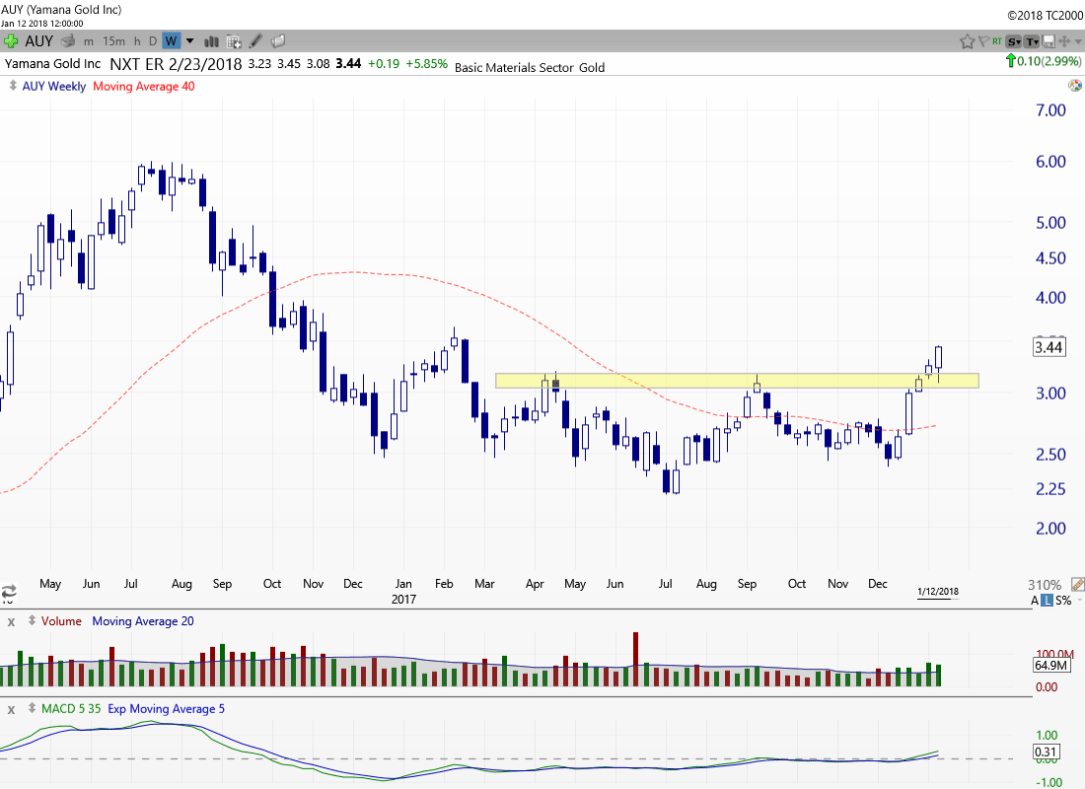Image resolution: width=1085 pixels, height=789 pixels.
Task: Click the notes icon beside the pencil
Action: point(278,41)
